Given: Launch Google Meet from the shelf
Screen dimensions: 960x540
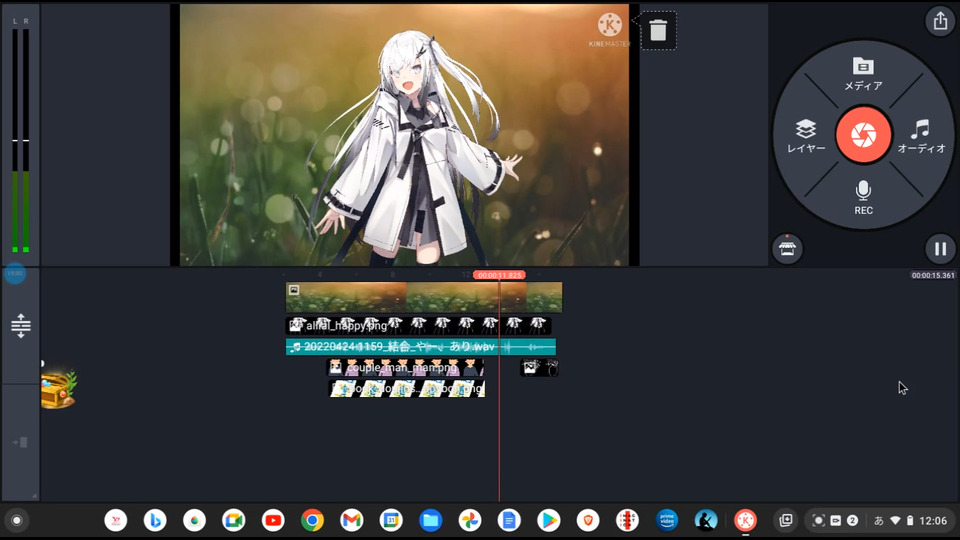Looking at the screenshot, I should 233,520.
